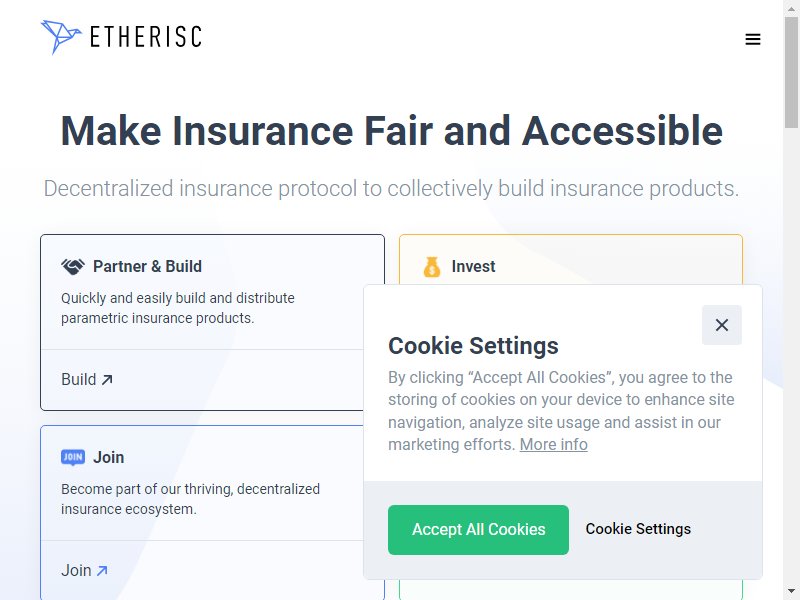800x600 pixels.
Task: Click the blue JOIN speech bubble icon
Action: coord(73,457)
